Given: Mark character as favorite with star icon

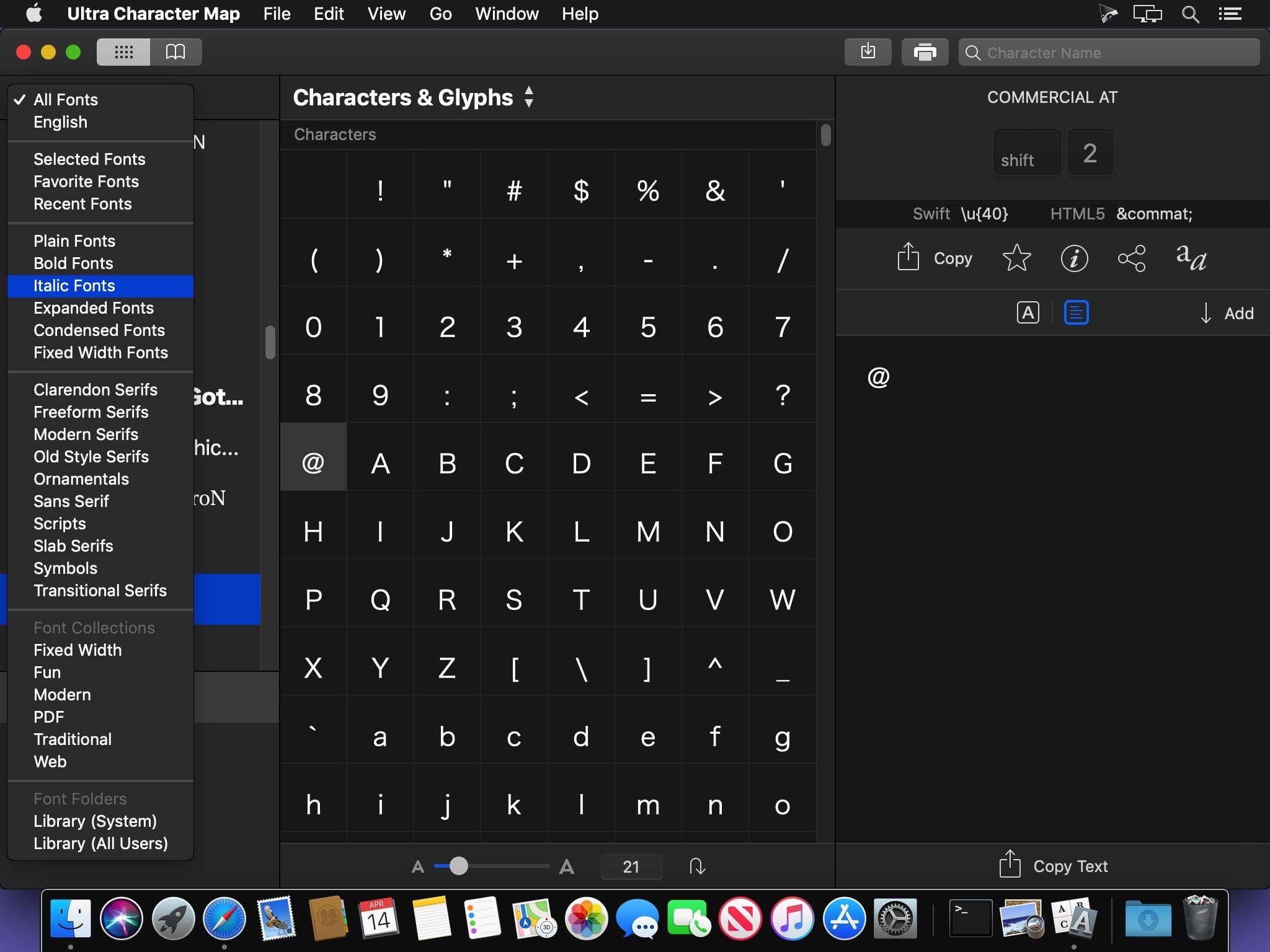Looking at the screenshot, I should point(1016,258).
